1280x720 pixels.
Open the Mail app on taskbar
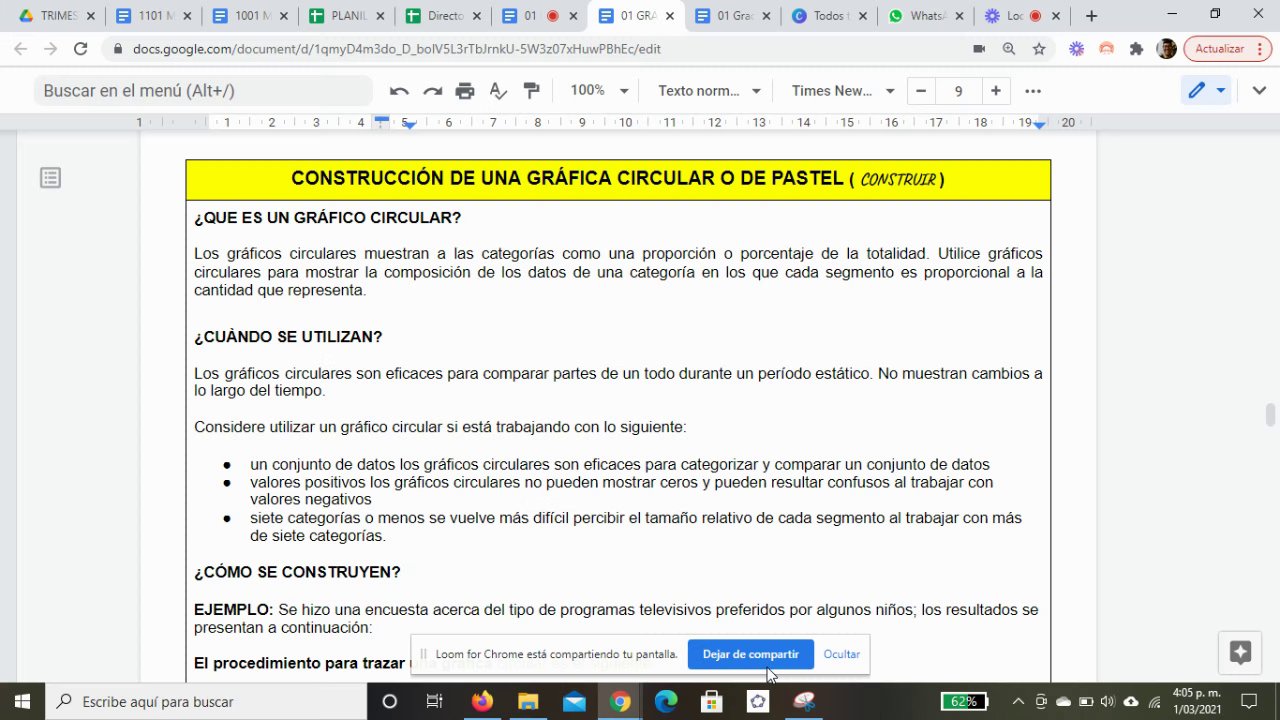573,701
